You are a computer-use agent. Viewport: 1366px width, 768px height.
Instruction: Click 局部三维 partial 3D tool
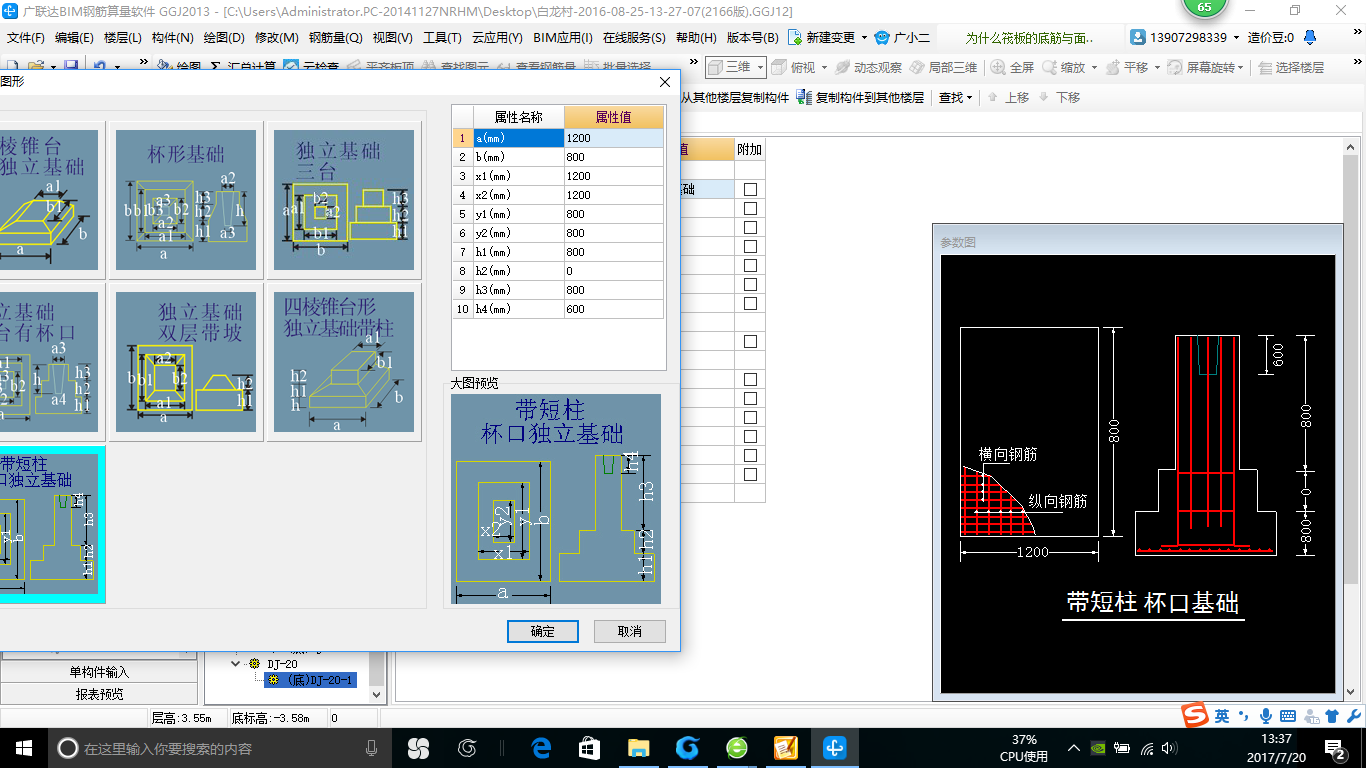[x=943, y=67]
